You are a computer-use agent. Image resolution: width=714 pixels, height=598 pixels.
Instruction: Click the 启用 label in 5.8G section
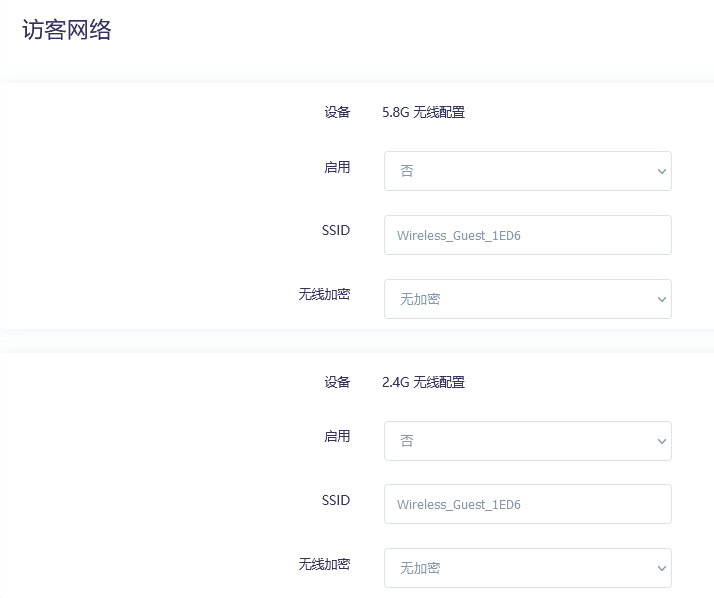click(x=337, y=167)
